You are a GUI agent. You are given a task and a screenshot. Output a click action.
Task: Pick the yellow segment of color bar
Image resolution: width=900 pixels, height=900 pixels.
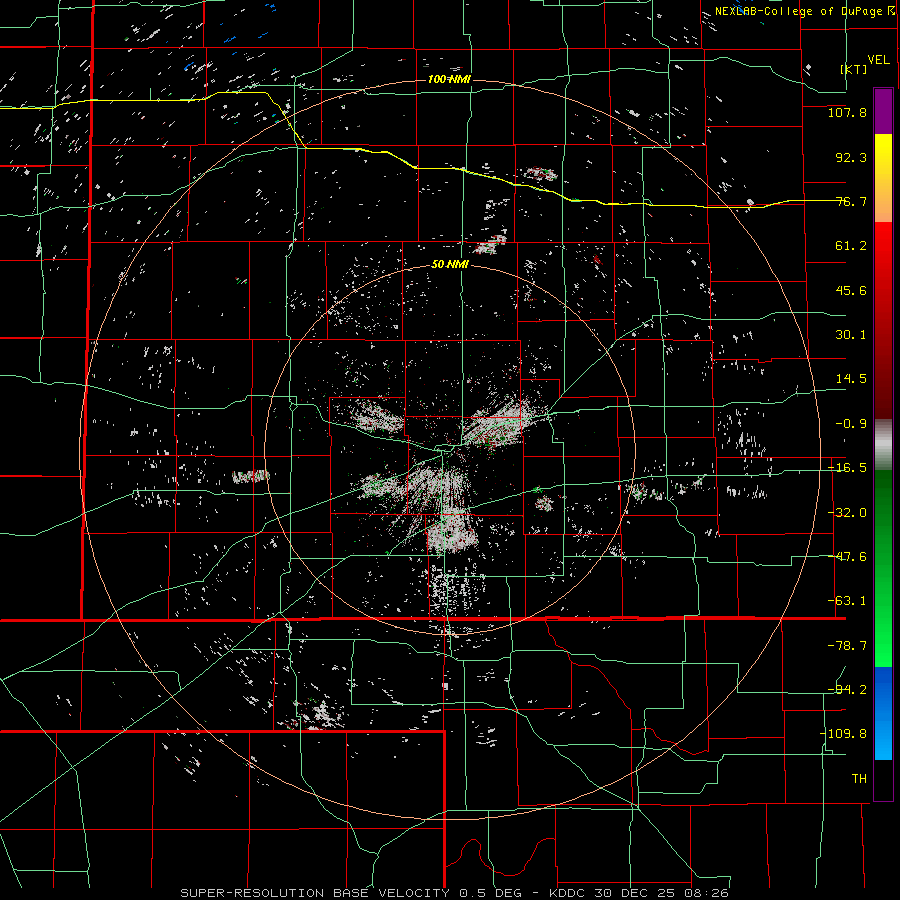(883, 178)
